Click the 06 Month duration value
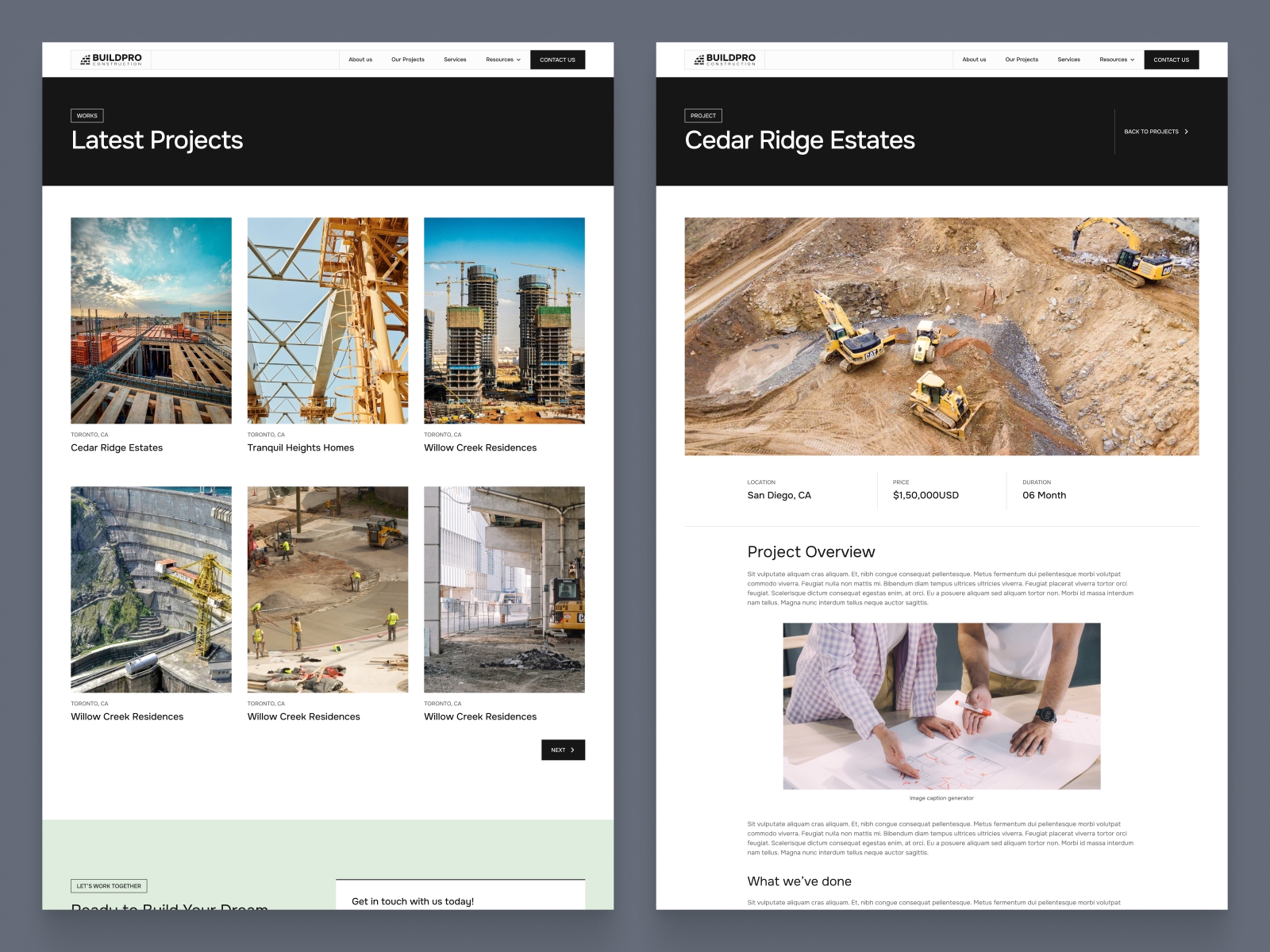1270x952 pixels. coord(1044,495)
